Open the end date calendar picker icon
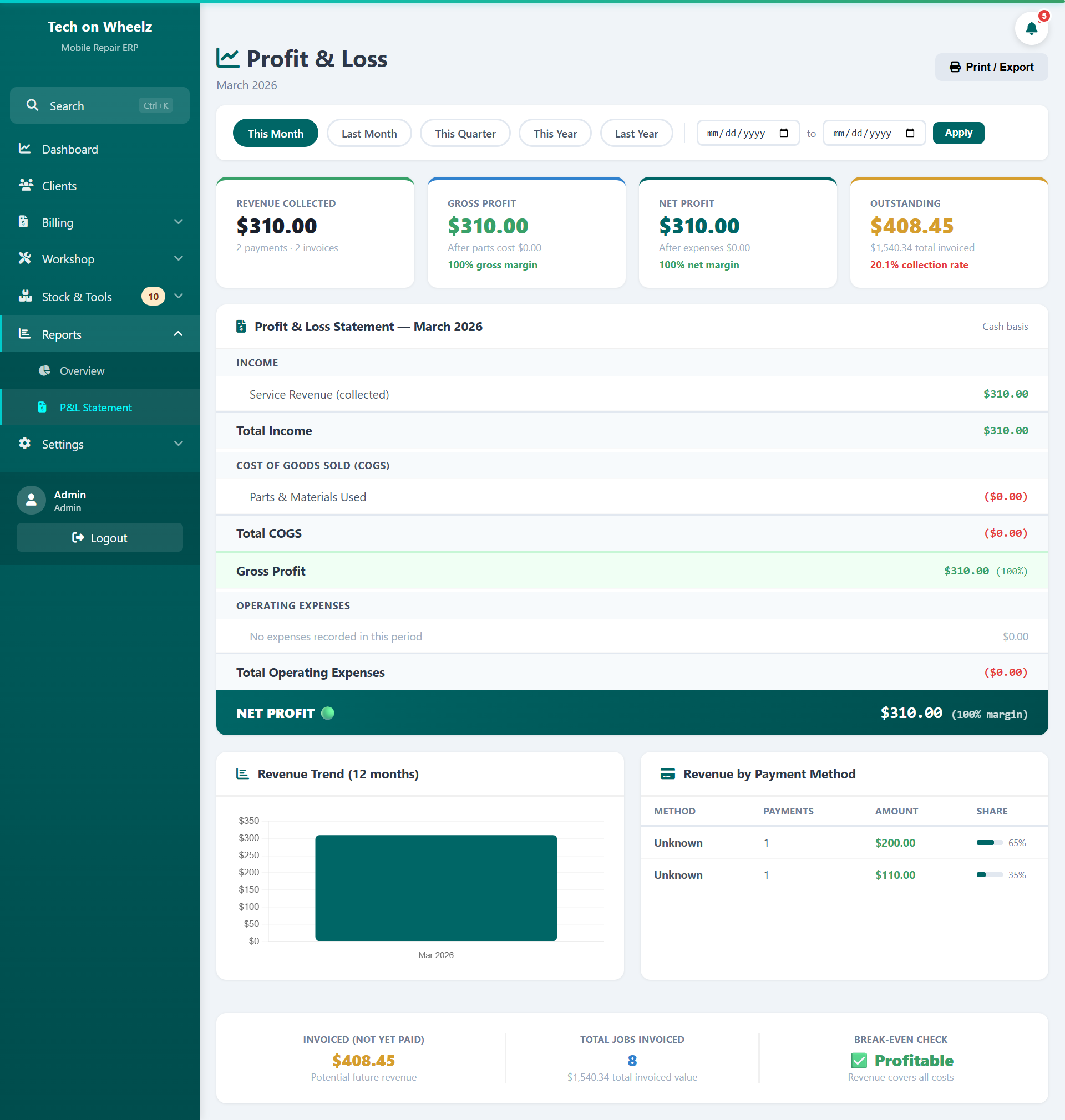The height and width of the screenshot is (1120, 1065). tap(910, 133)
